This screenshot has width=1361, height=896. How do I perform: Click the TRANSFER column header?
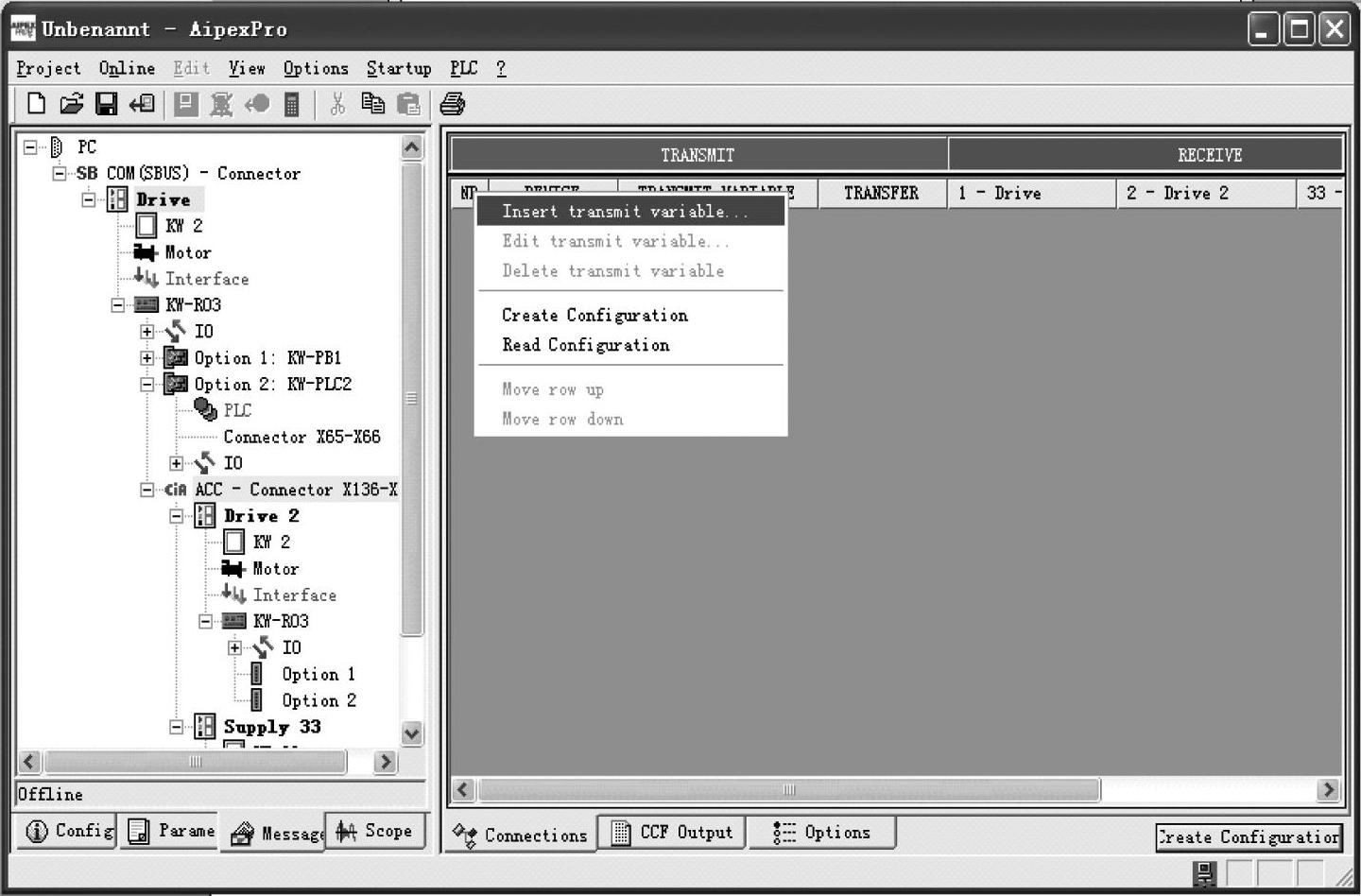[882, 193]
